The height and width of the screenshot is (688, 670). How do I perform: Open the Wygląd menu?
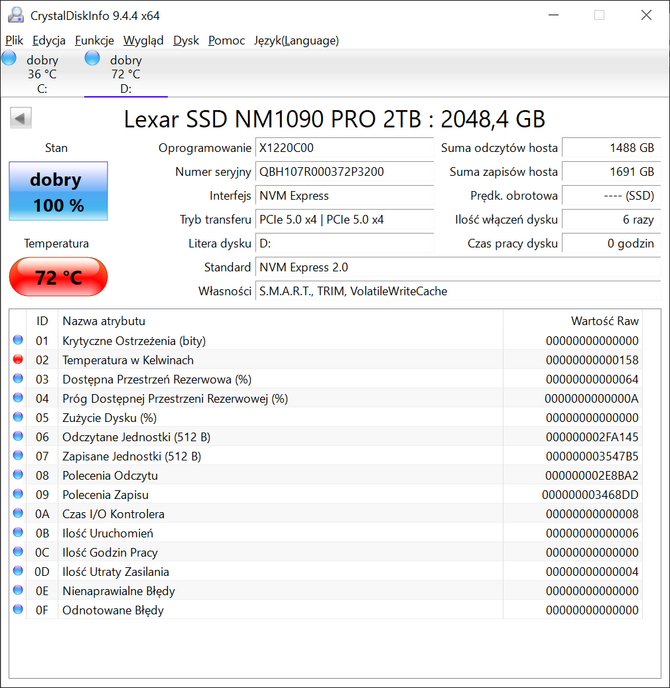[143, 40]
